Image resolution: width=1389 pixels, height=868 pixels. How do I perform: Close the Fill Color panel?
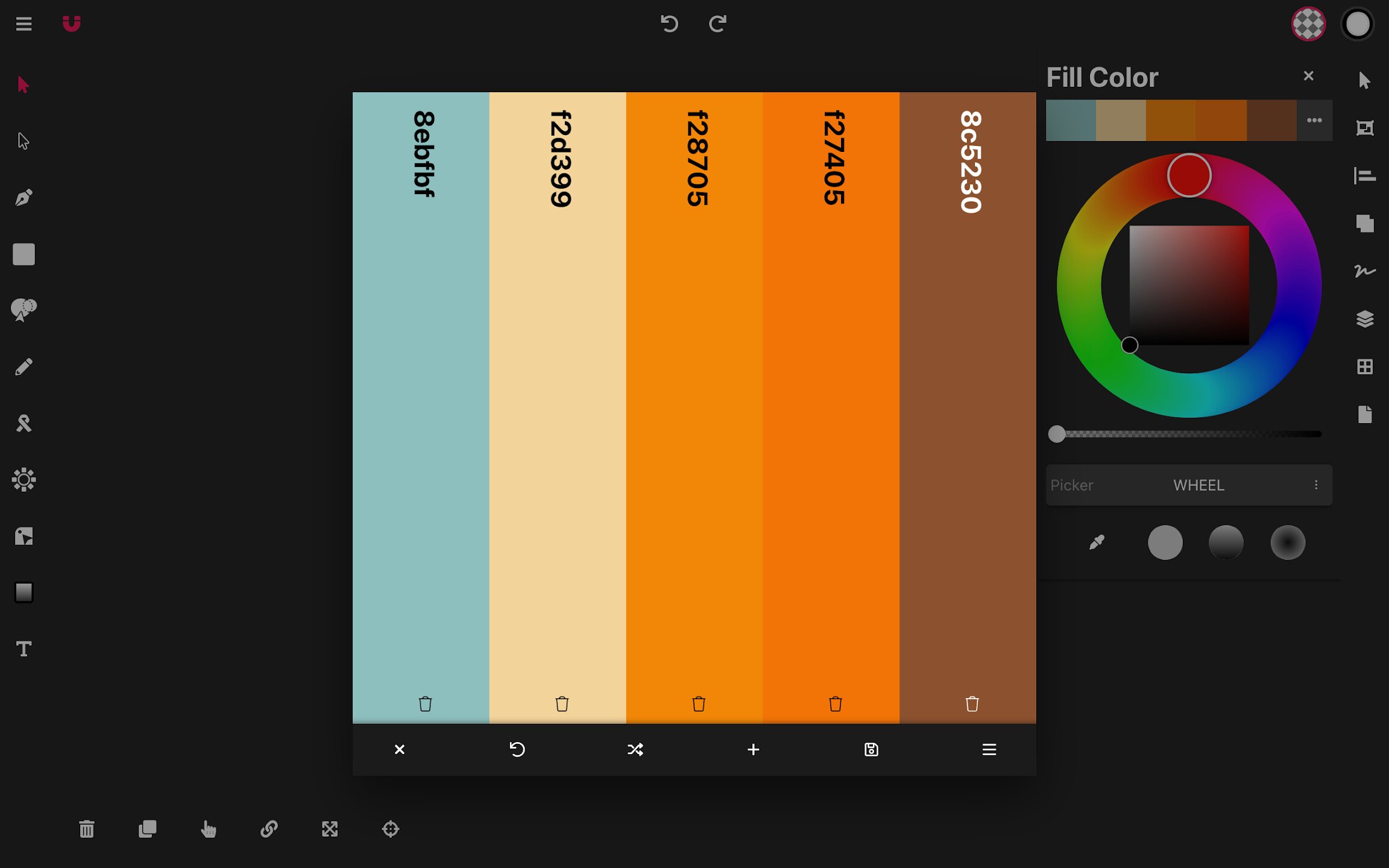pyautogui.click(x=1308, y=76)
